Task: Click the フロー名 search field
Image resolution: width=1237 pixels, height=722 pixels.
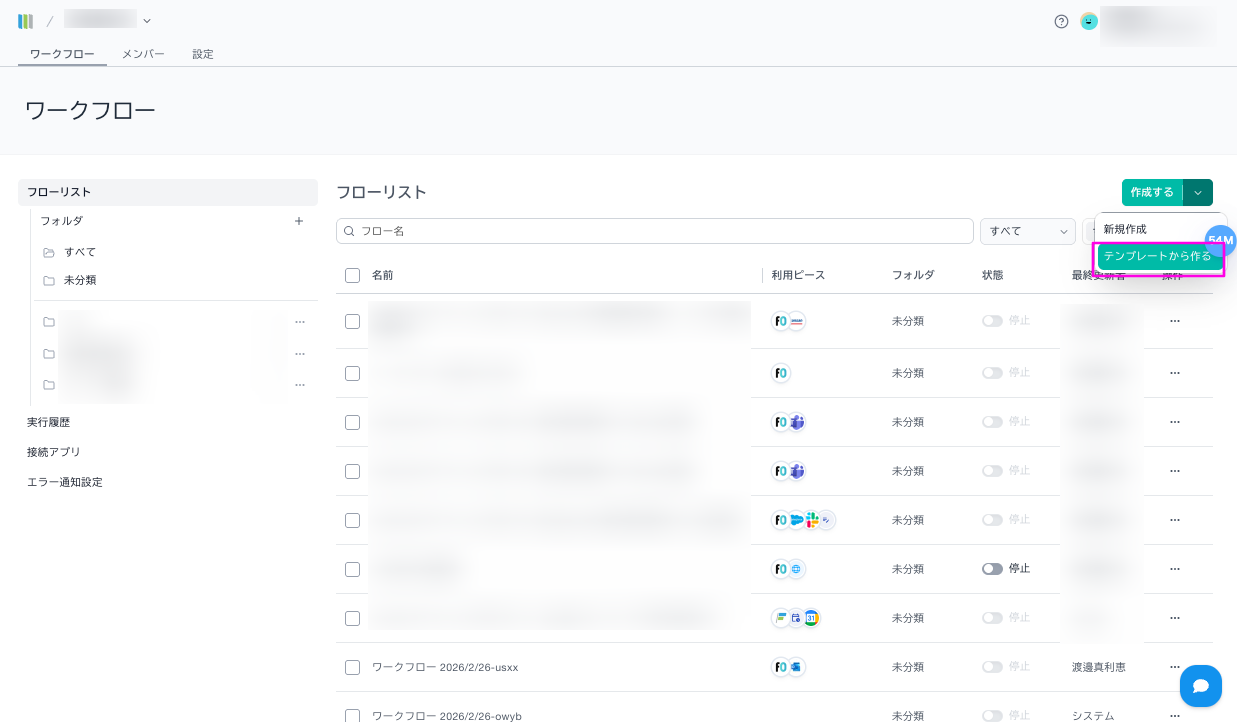Action: pyautogui.click(x=655, y=231)
